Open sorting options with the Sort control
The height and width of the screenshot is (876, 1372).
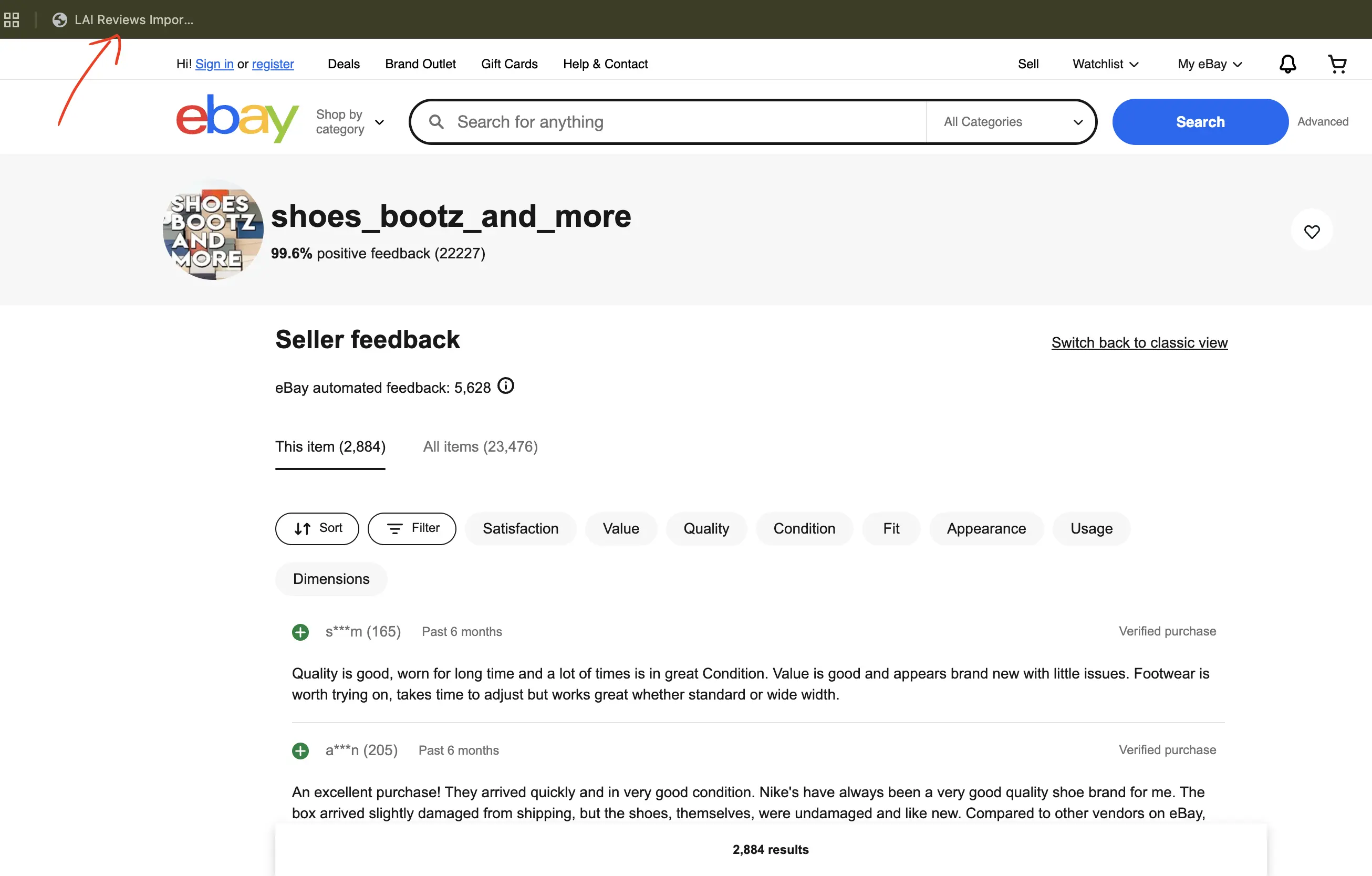click(x=317, y=528)
